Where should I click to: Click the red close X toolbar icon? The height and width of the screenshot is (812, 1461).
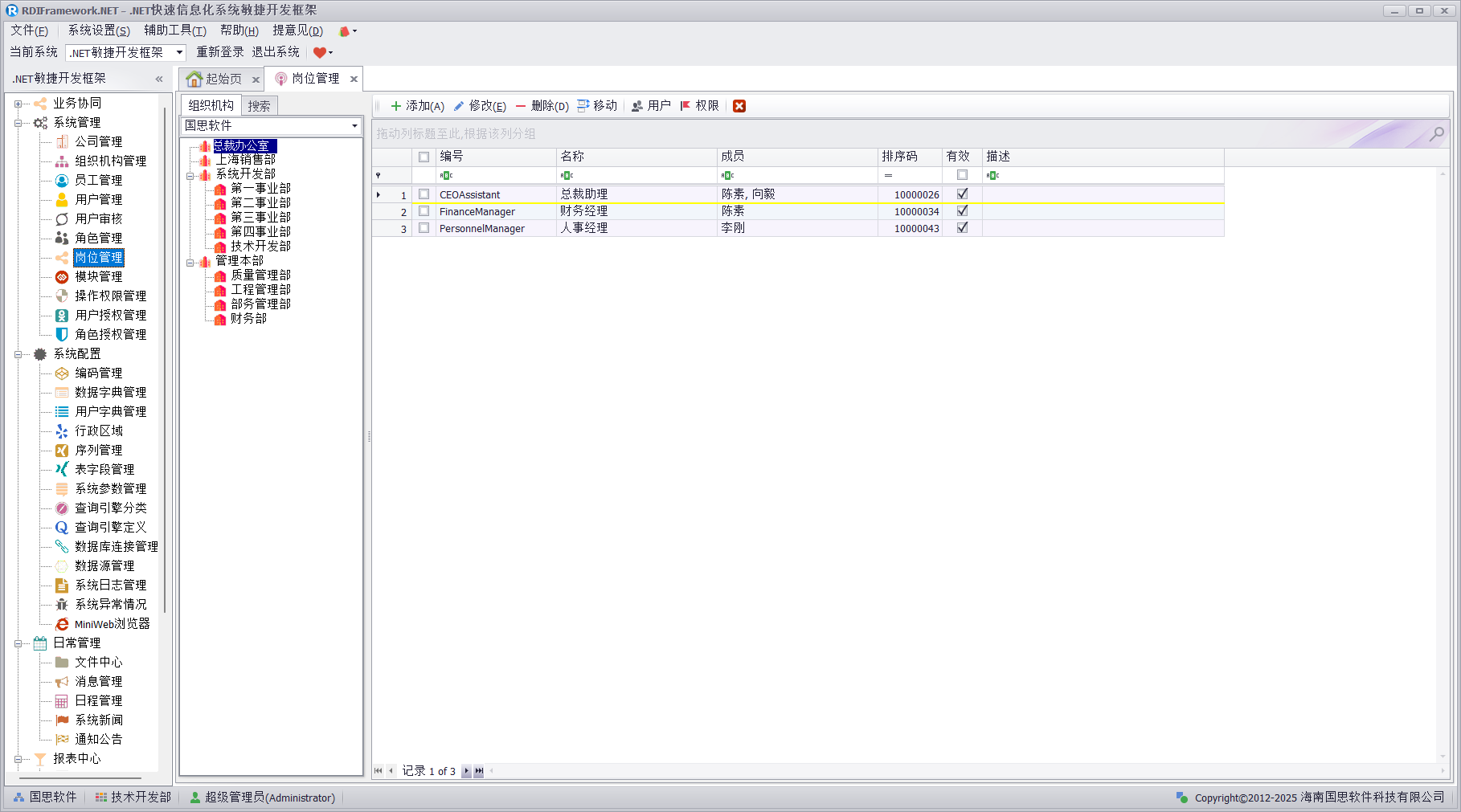click(x=739, y=106)
